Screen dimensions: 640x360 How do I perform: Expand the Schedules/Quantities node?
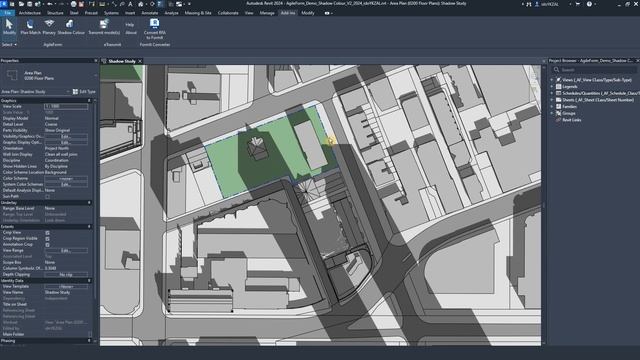551,93
